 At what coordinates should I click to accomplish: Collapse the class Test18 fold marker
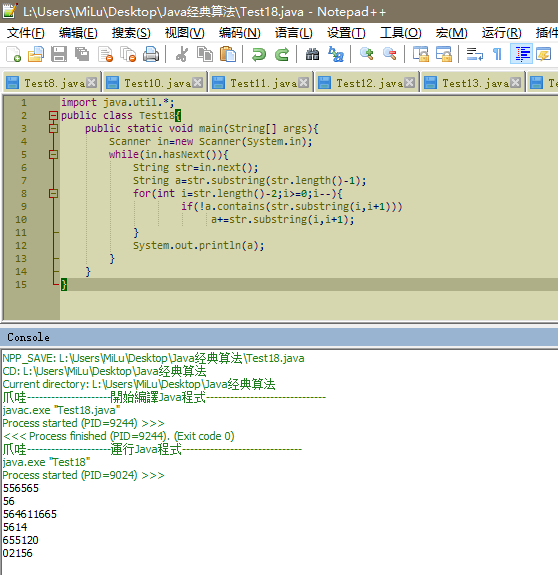[54, 116]
